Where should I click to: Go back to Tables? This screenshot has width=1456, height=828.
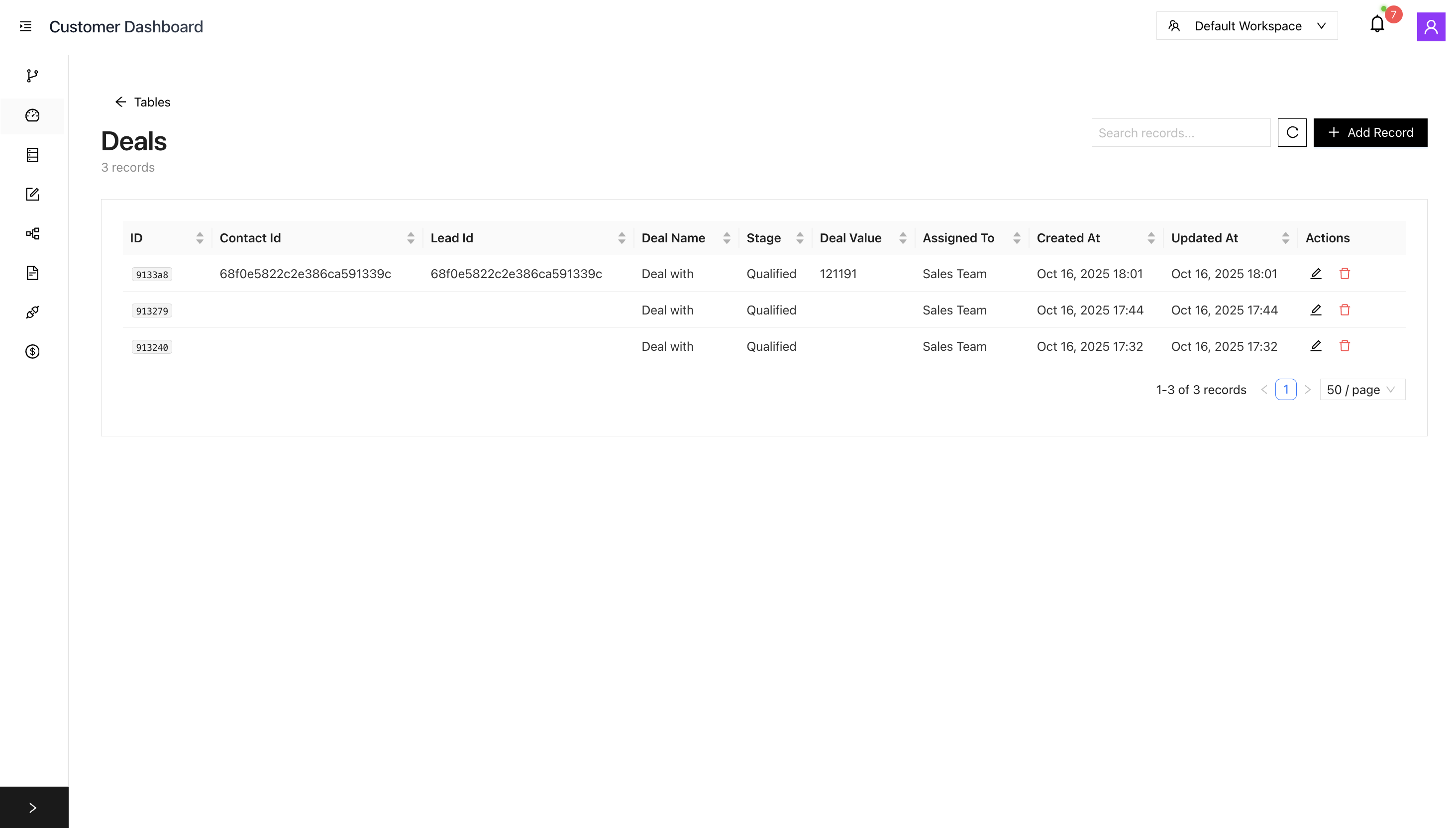(x=143, y=103)
